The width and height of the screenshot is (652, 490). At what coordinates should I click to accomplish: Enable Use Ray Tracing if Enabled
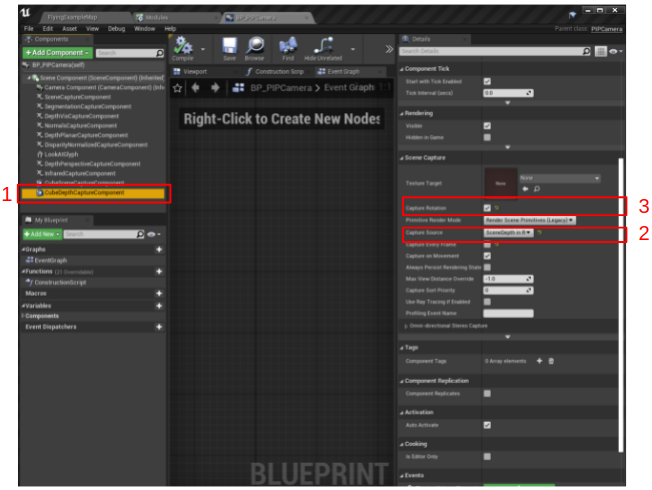(487, 302)
